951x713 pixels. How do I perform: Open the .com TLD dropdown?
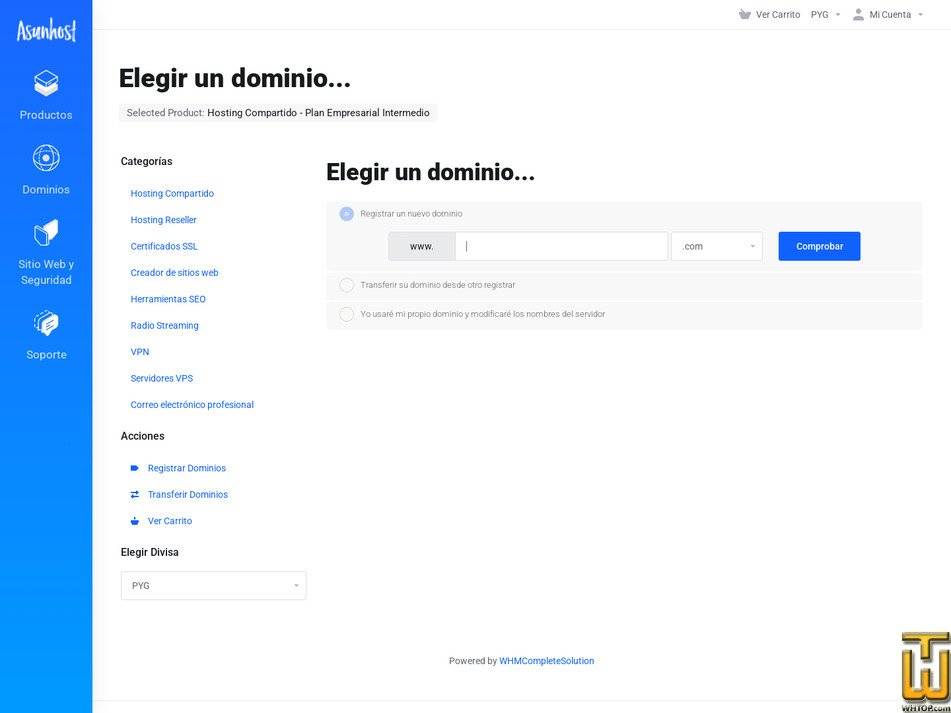coord(716,246)
